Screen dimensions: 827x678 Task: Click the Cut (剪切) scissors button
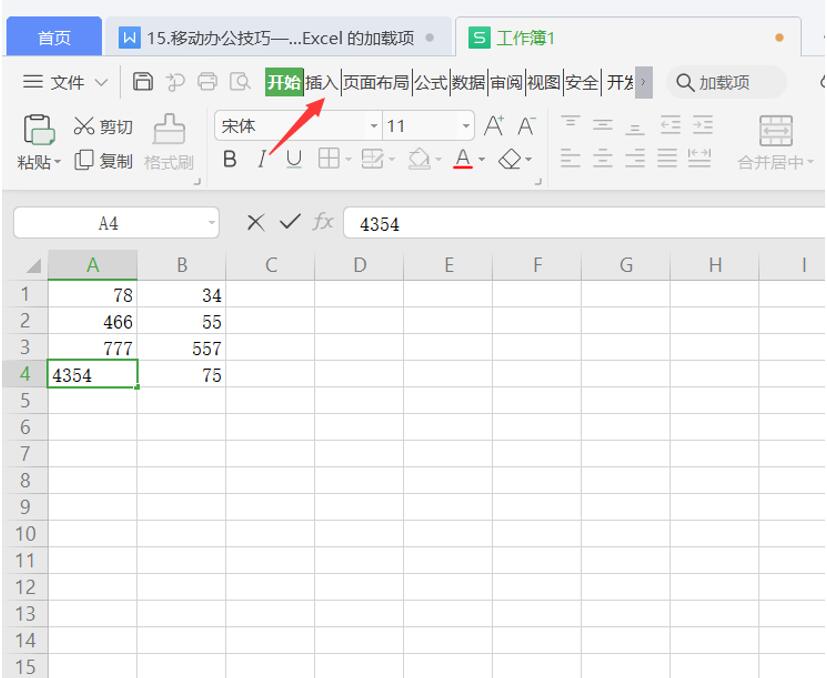(103, 126)
